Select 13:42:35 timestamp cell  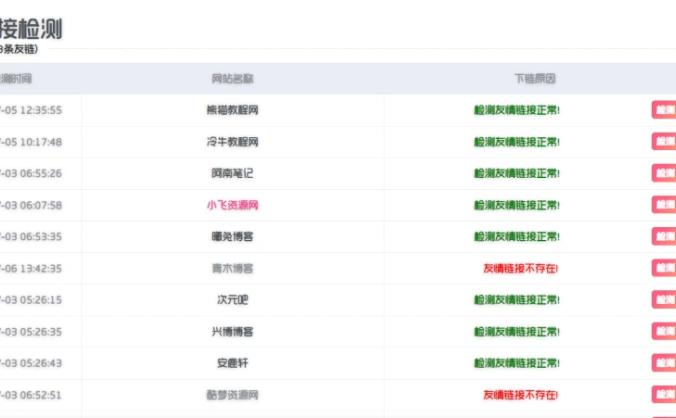point(31,268)
